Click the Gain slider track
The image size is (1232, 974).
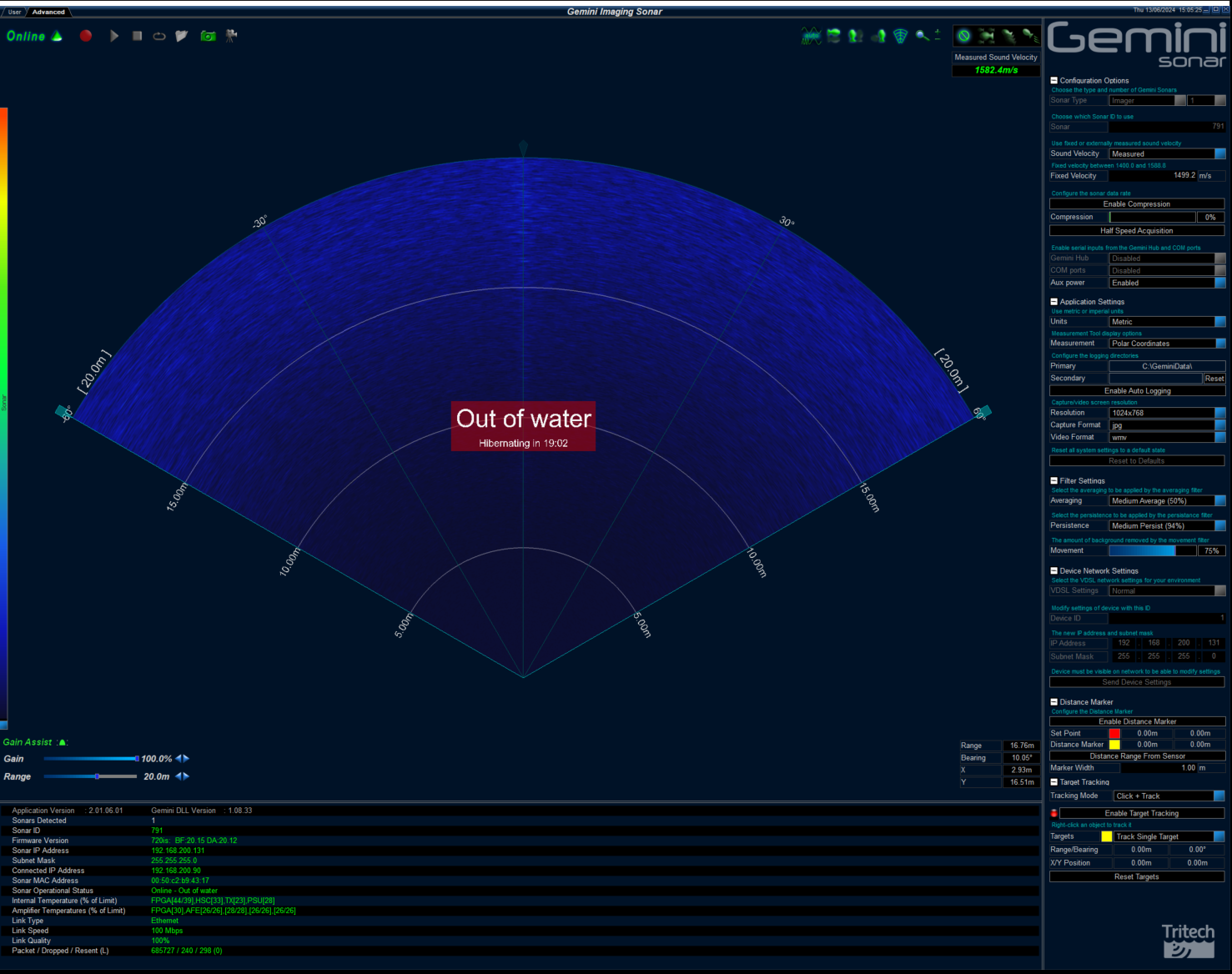(x=90, y=759)
